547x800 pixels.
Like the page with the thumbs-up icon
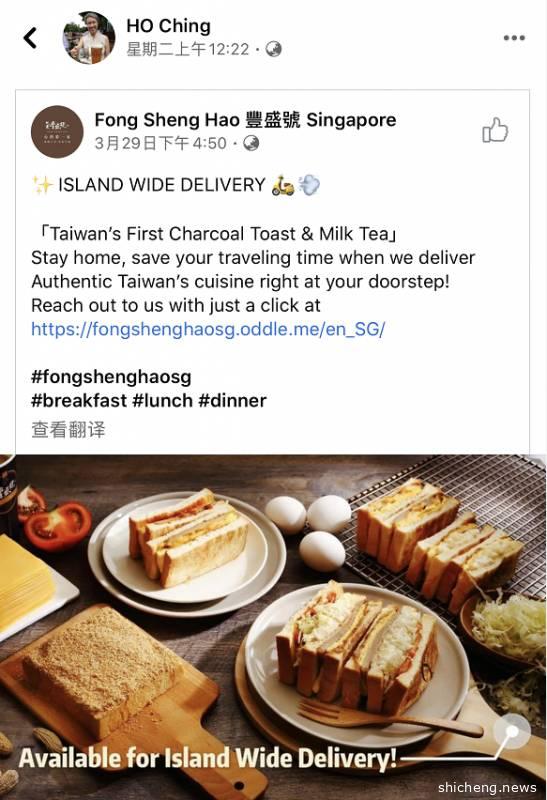(x=495, y=130)
